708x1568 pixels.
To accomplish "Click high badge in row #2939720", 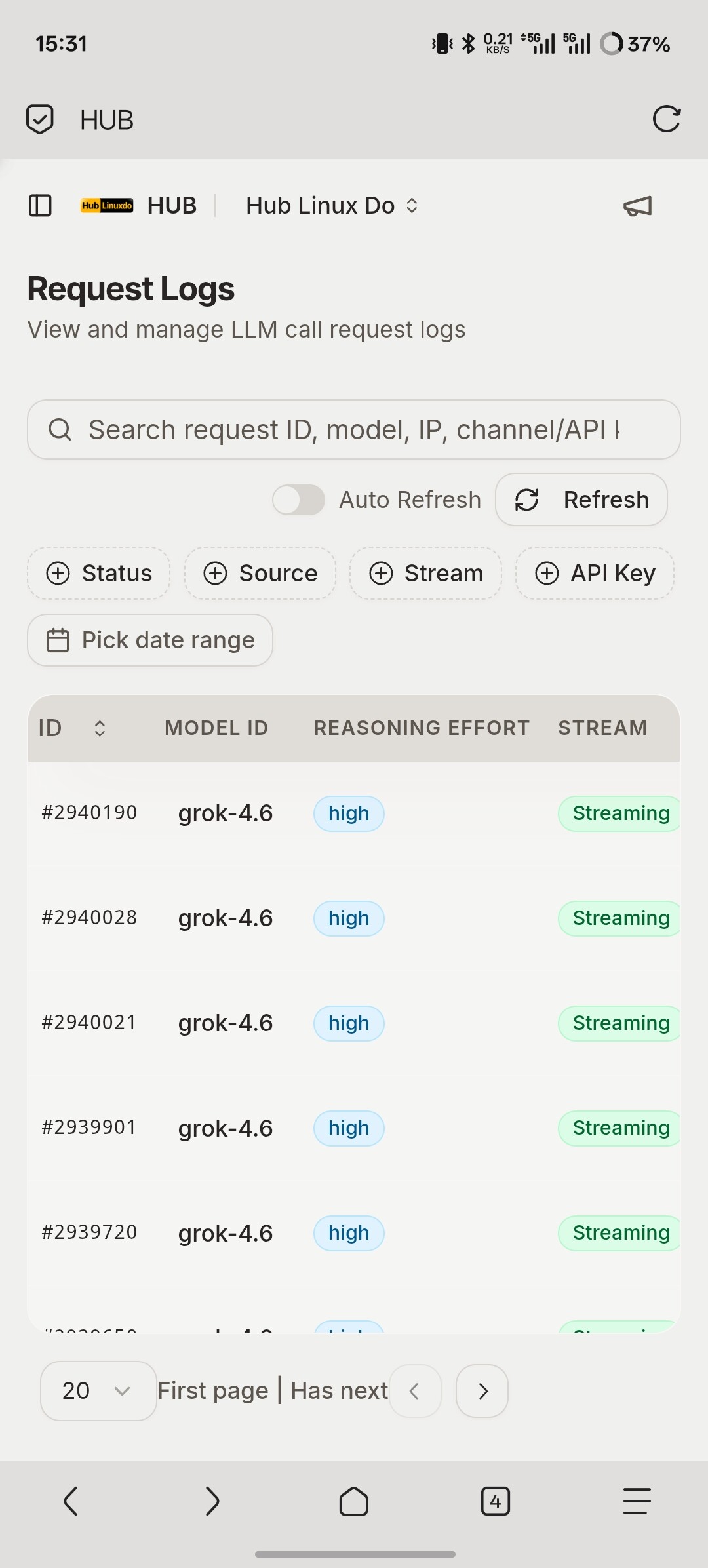I will click(349, 1233).
